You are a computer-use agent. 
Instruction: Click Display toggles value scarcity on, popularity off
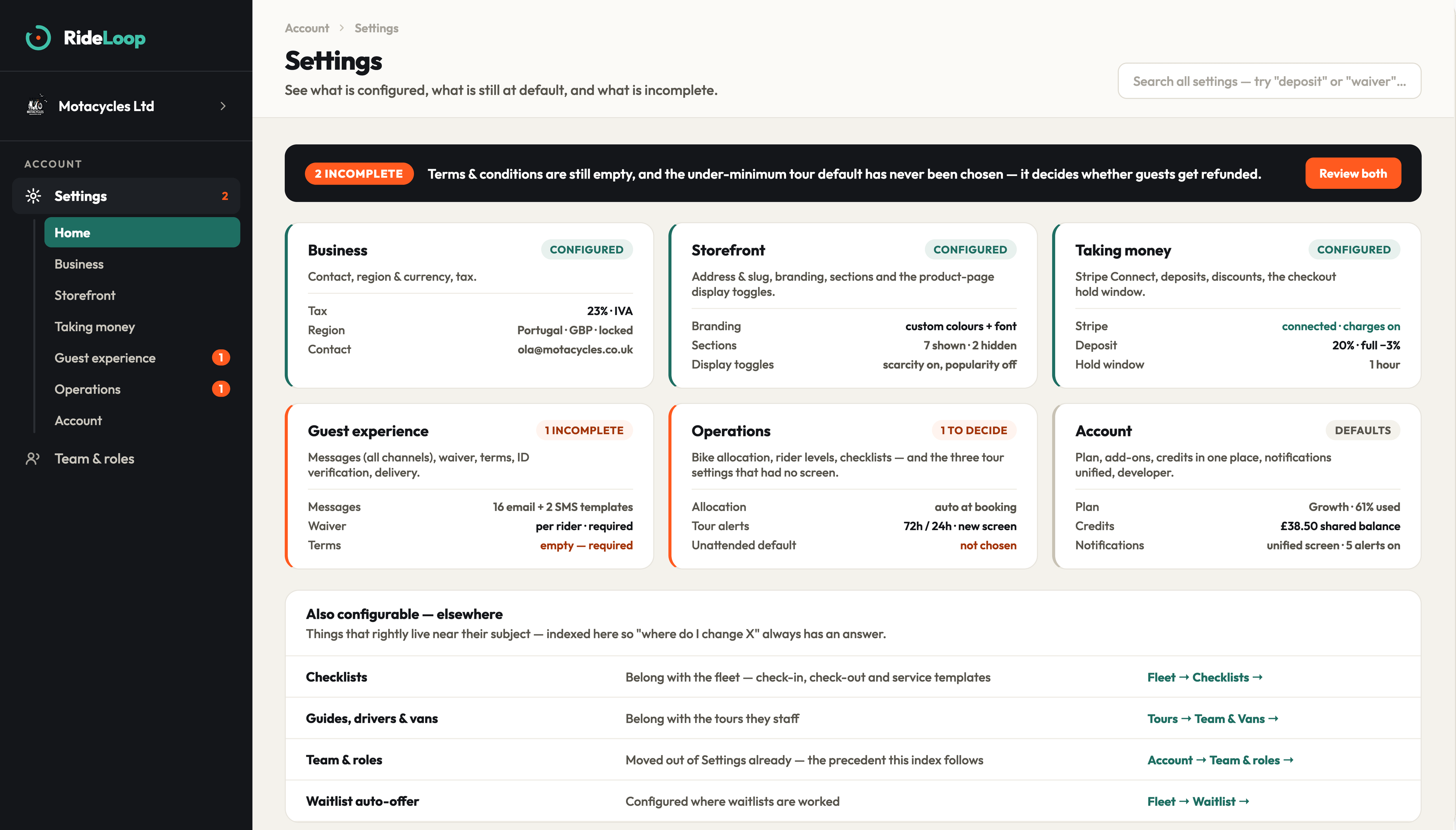949,365
